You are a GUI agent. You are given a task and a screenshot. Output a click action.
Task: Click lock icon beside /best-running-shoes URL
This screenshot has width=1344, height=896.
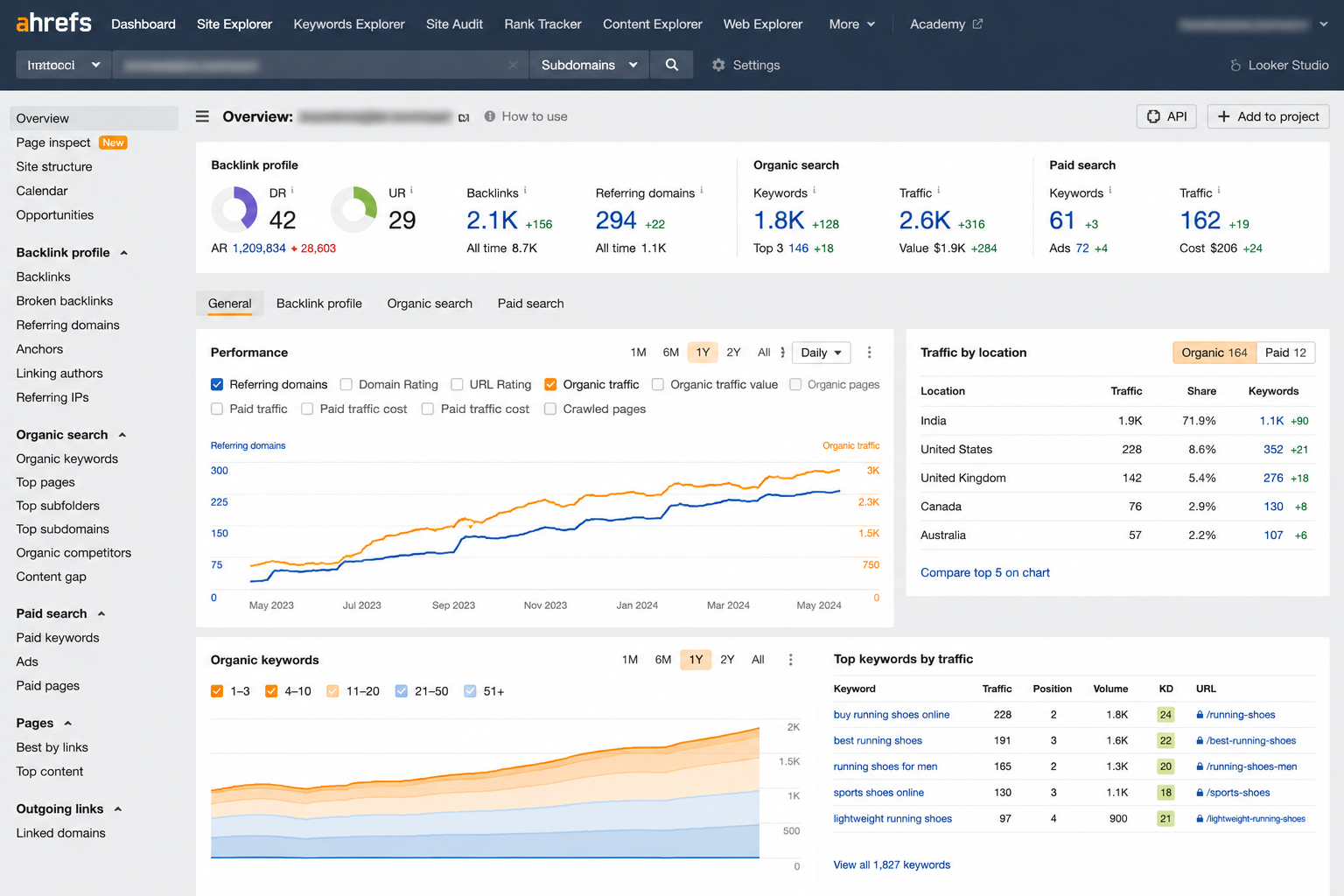coord(1200,741)
